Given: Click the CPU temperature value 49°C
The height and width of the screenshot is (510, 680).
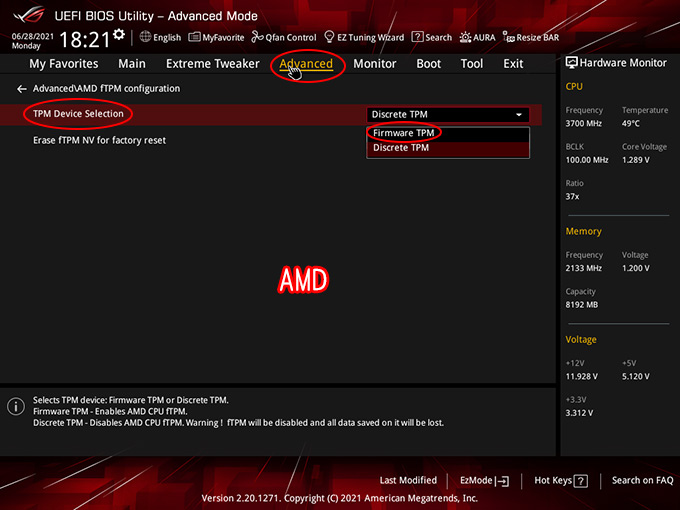Looking at the screenshot, I should point(631,124).
